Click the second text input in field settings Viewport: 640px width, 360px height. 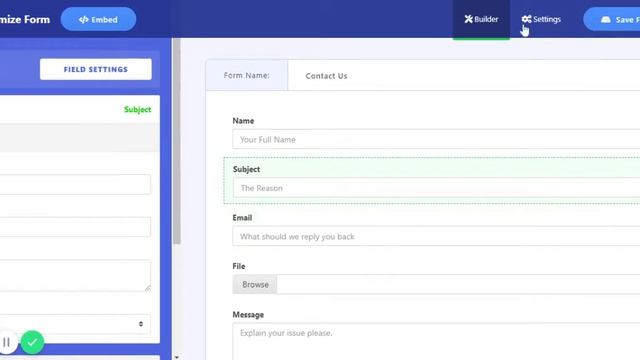(75, 227)
